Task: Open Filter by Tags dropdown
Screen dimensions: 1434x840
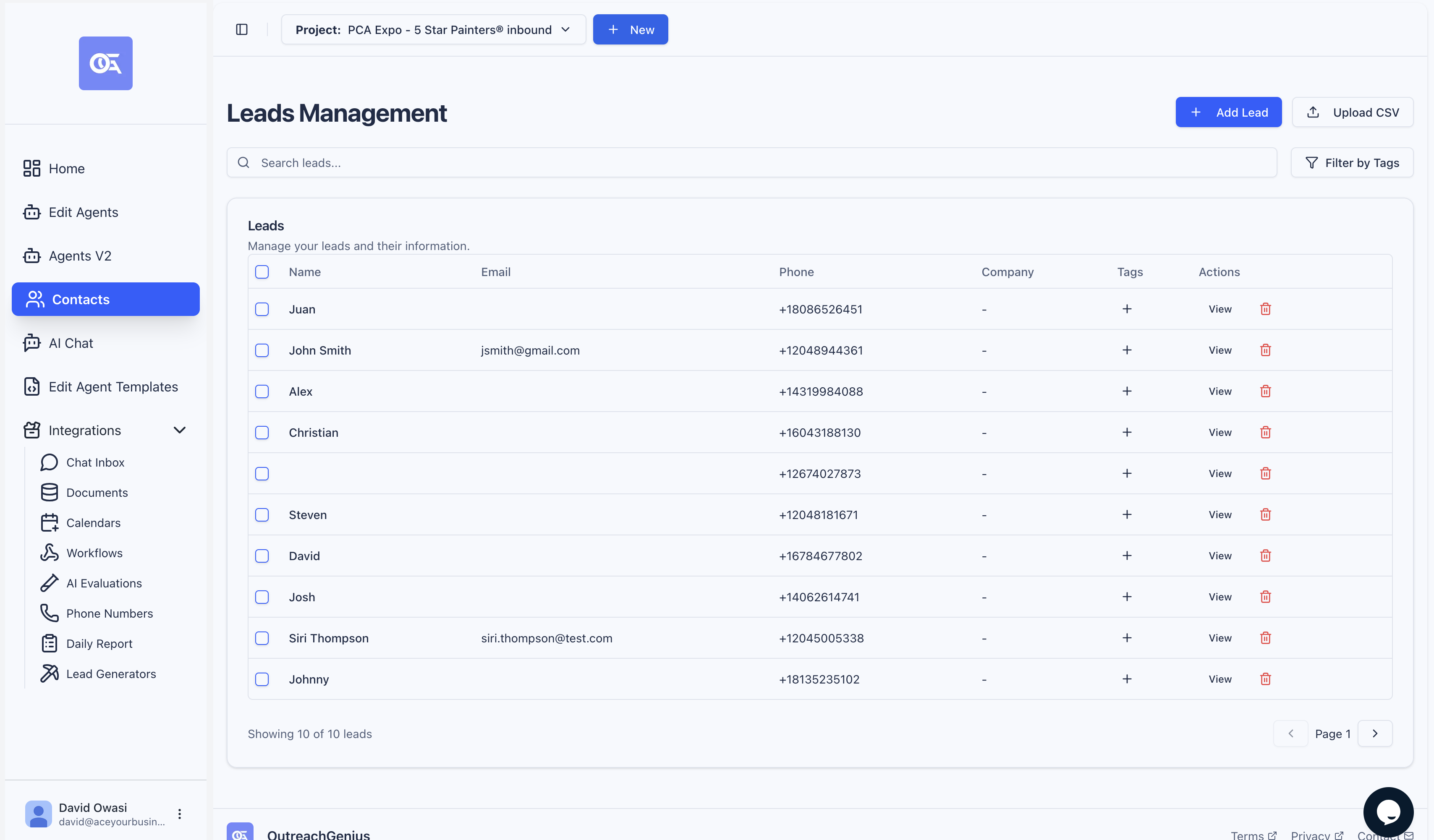Action: pyautogui.click(x=1351, y=163)
